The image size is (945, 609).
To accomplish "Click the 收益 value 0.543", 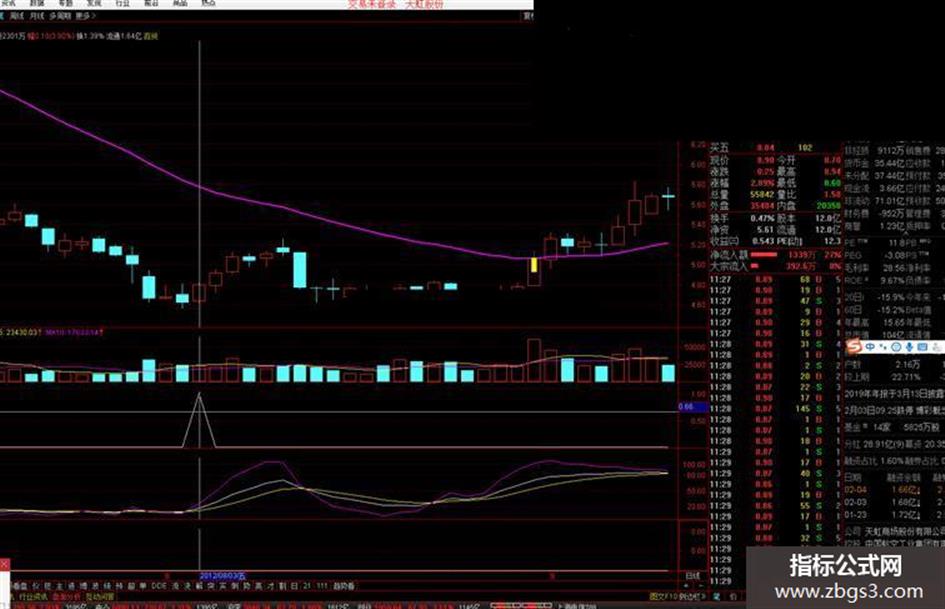I will (x=764, y=241).
